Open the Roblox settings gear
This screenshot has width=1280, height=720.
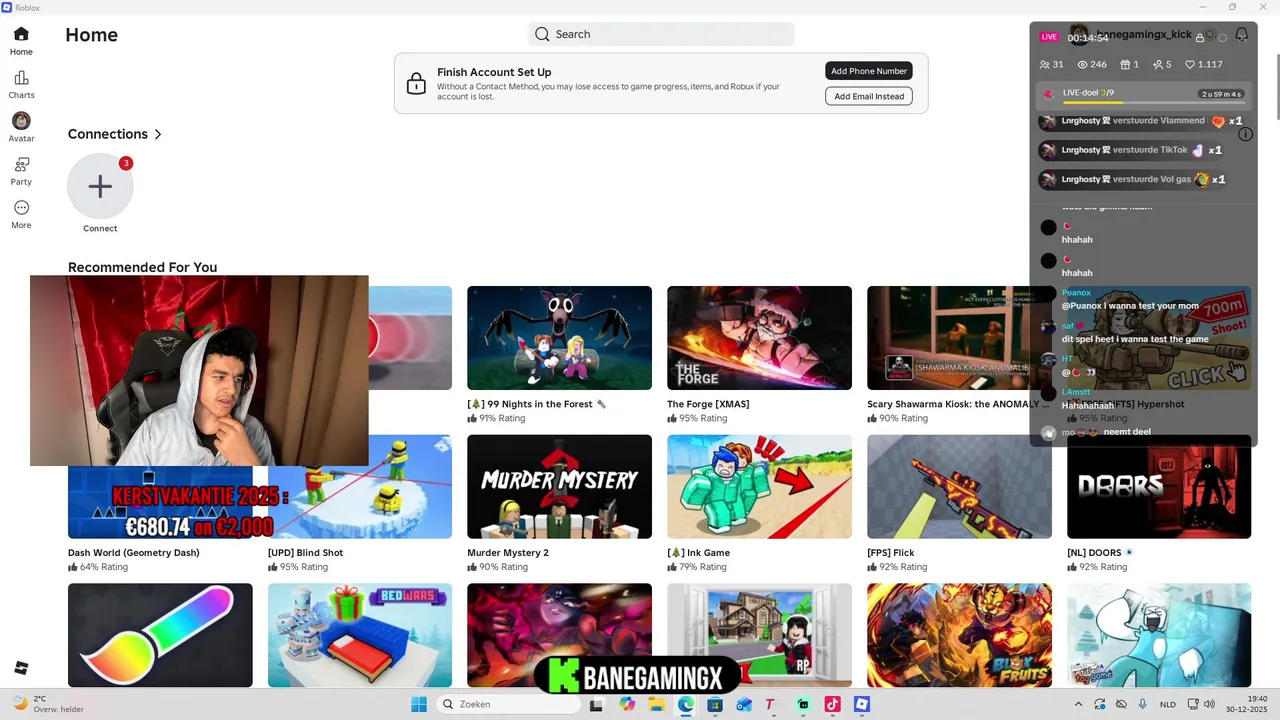[1222, 37]
